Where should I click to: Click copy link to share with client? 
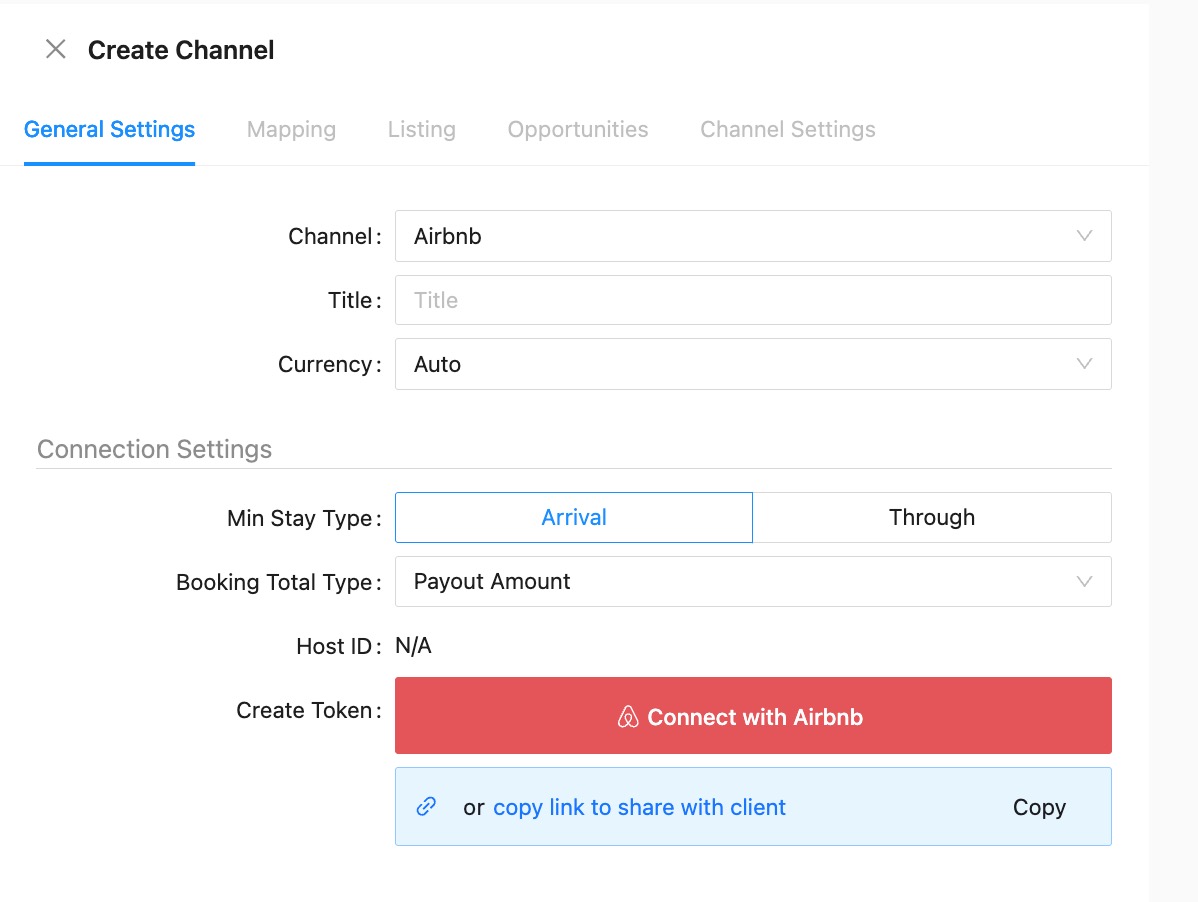(x=639, y=807)
